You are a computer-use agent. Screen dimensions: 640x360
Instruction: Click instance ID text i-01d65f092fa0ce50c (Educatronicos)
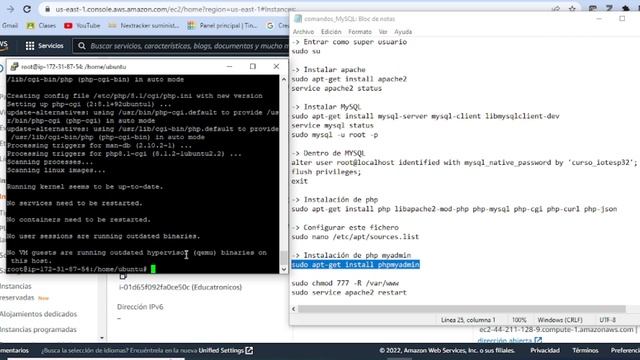[x=180, y=287]
